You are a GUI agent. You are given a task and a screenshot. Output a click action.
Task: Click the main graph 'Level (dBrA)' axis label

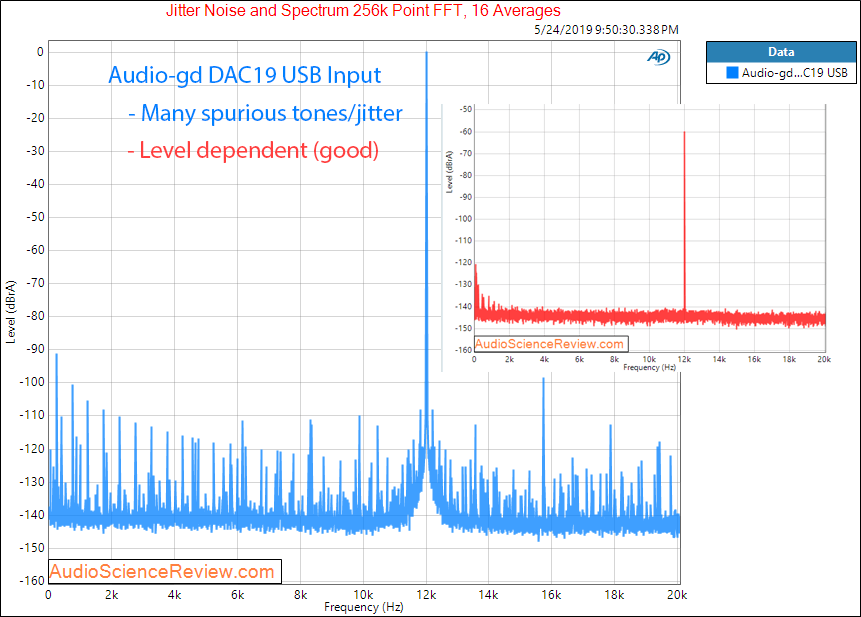pos(10,312)
